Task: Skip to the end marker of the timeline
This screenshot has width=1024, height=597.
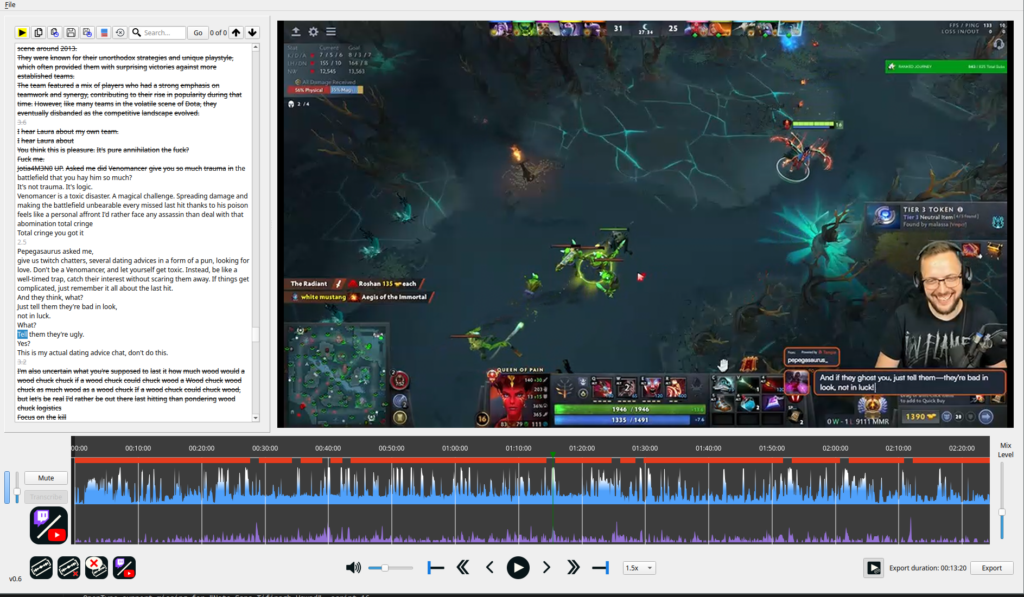Action: coord(600,568)
